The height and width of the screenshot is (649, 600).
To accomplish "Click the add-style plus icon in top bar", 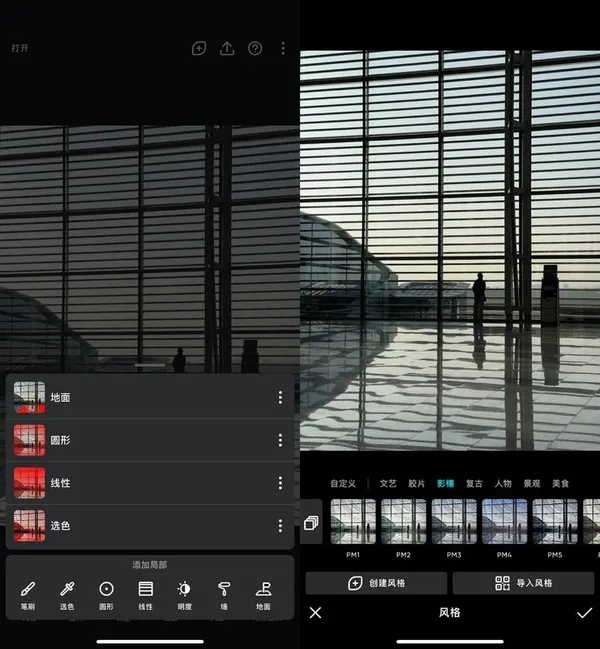I will pos(199,48).
